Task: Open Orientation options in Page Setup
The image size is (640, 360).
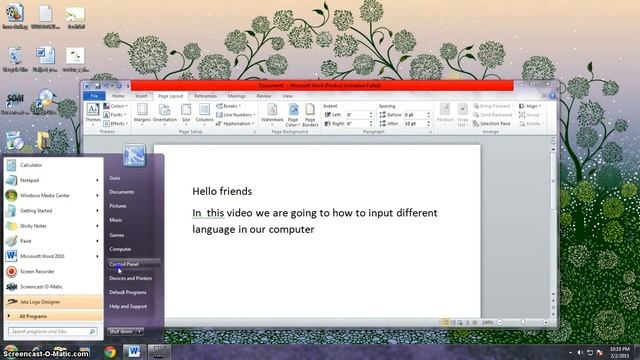Action: (x=164, y=113)
